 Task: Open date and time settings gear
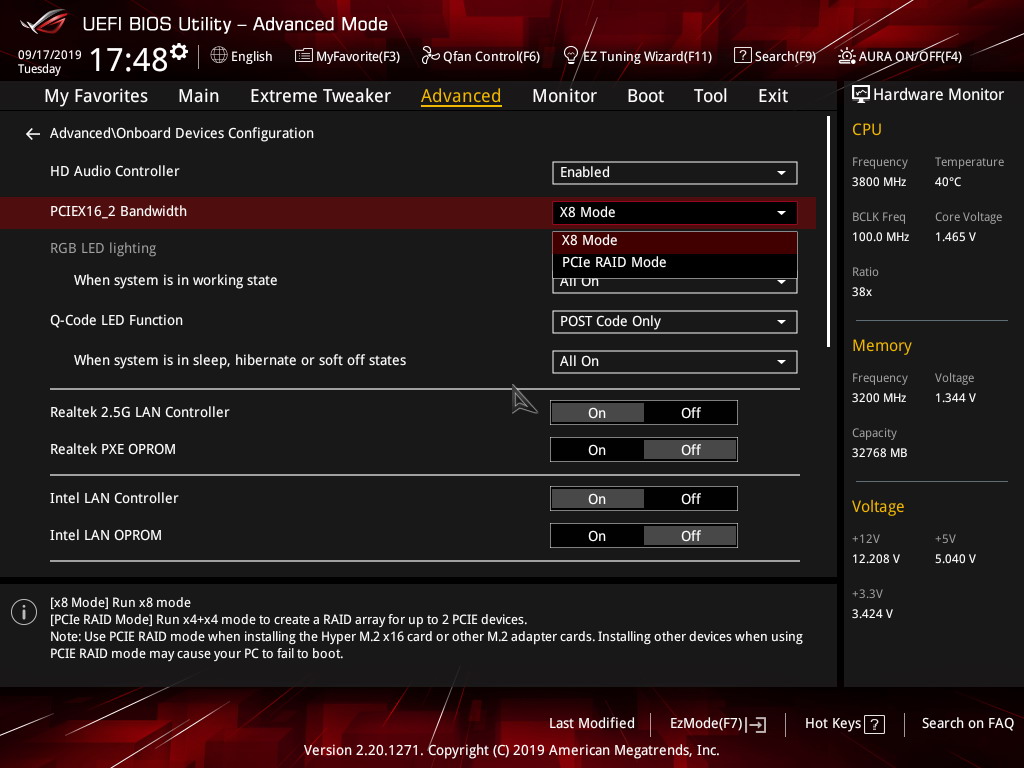click(179, 52)
